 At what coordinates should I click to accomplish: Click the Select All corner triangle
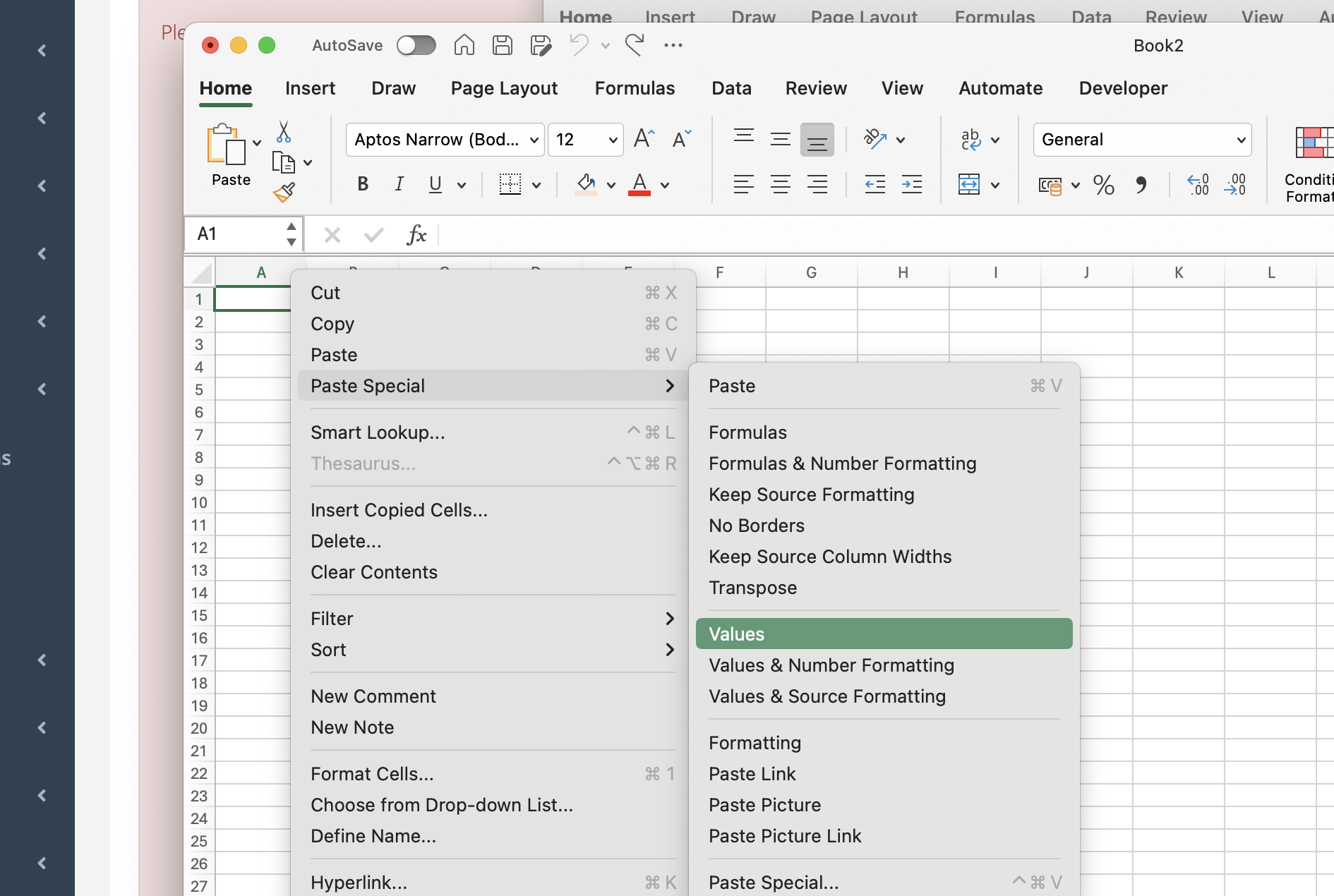pos(202,273)
